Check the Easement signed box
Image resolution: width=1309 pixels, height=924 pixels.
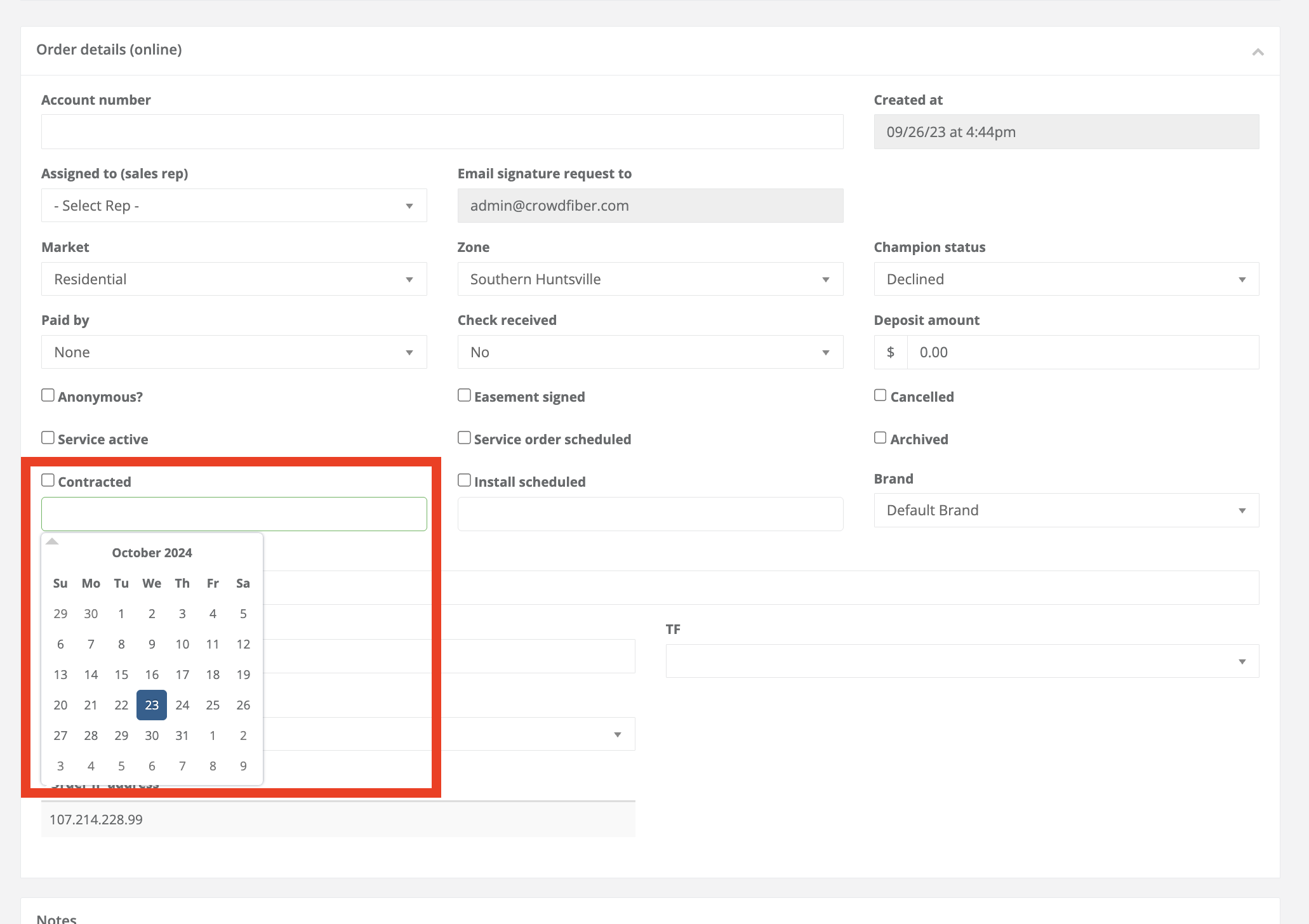(464, 395)
